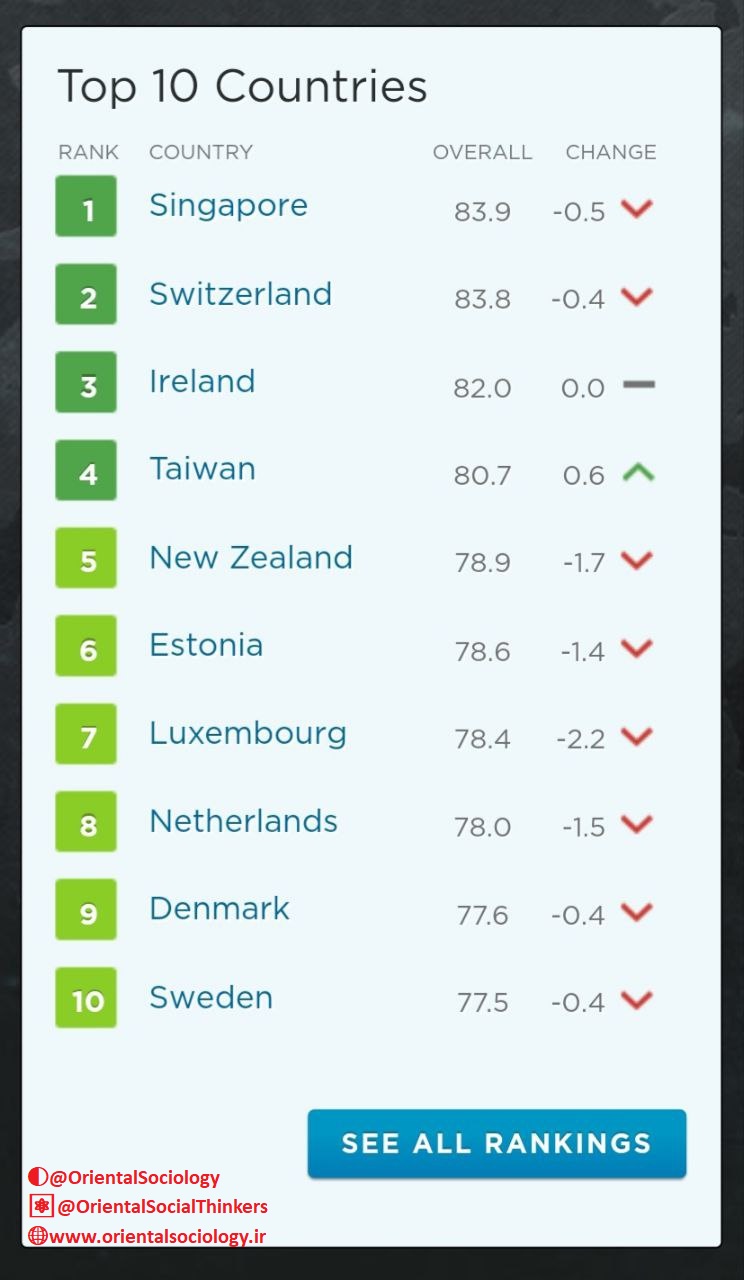Open the Switzerland country link
Image resolution: width=744 pixels, height=1280 pixels.
240,293
